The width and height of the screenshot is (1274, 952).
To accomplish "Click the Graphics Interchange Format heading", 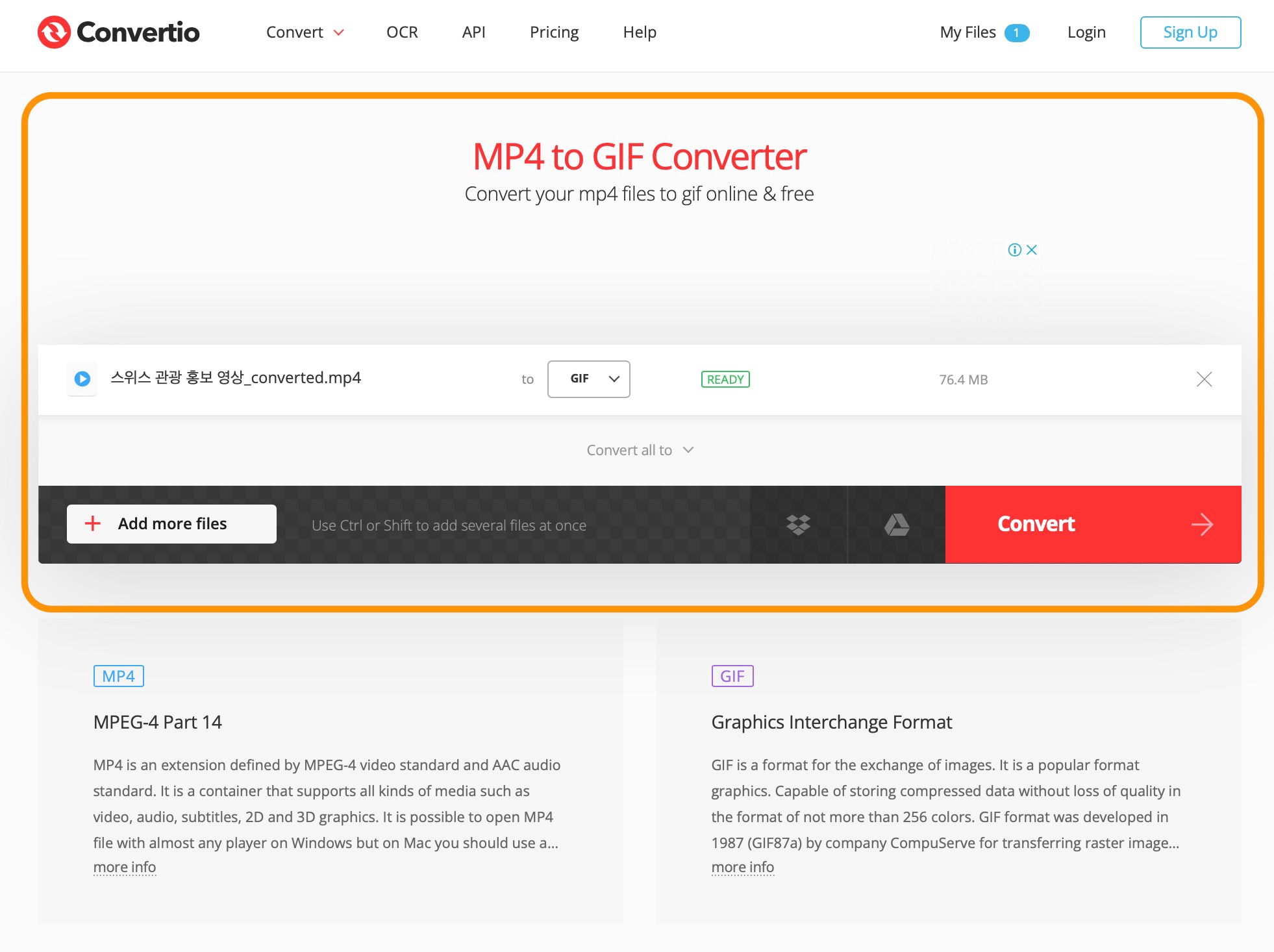I will pyautogui.click(x=832, y=722).
